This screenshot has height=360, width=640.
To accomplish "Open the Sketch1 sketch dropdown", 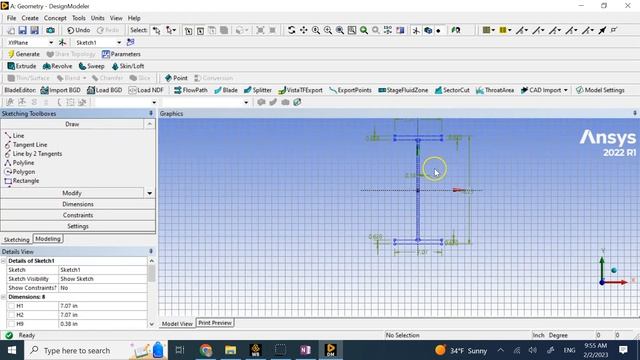I will pos(119,42).
